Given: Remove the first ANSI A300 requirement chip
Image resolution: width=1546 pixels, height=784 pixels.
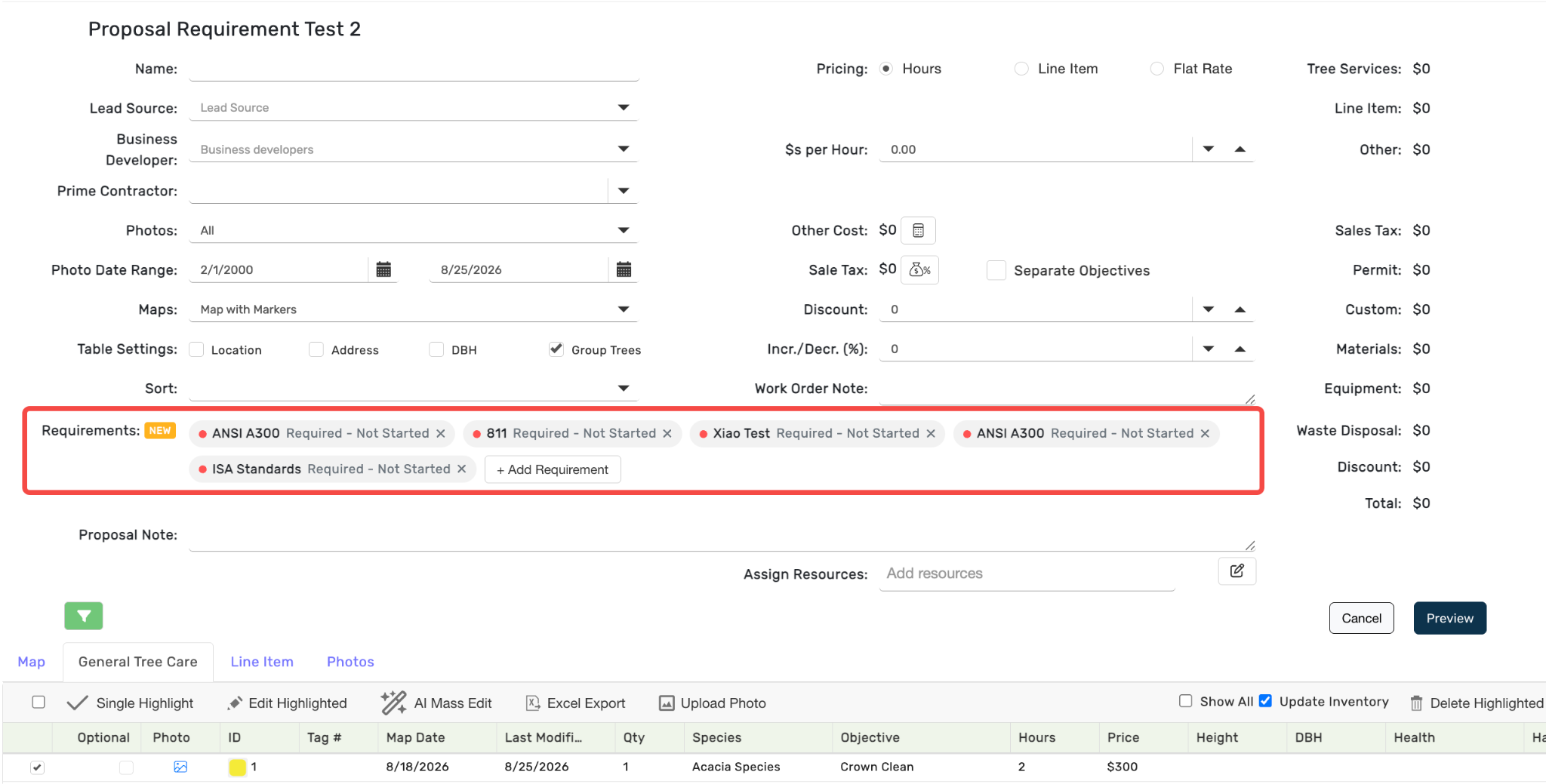Looking at the screenshot, I should tap(441, 433).
